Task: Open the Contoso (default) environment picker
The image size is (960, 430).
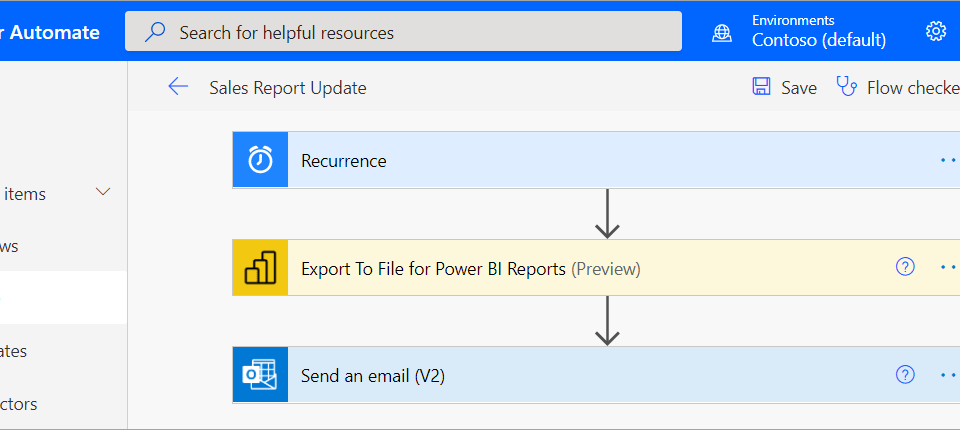Action: [818, 40]
